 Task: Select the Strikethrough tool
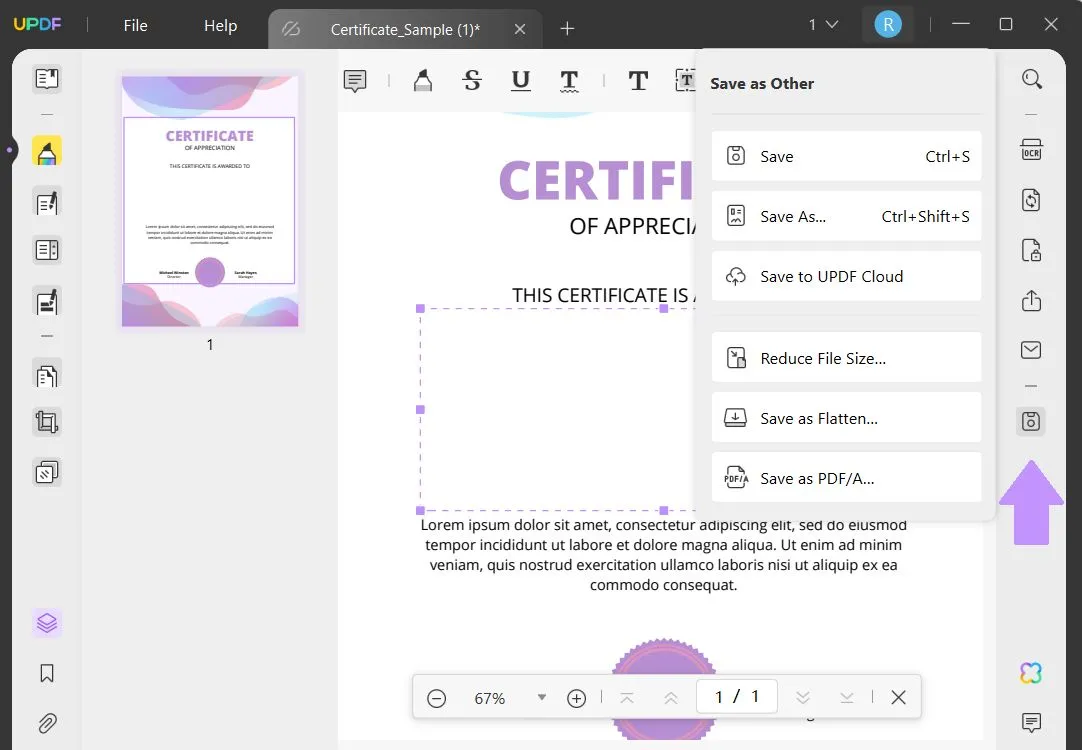pos(472,81)
